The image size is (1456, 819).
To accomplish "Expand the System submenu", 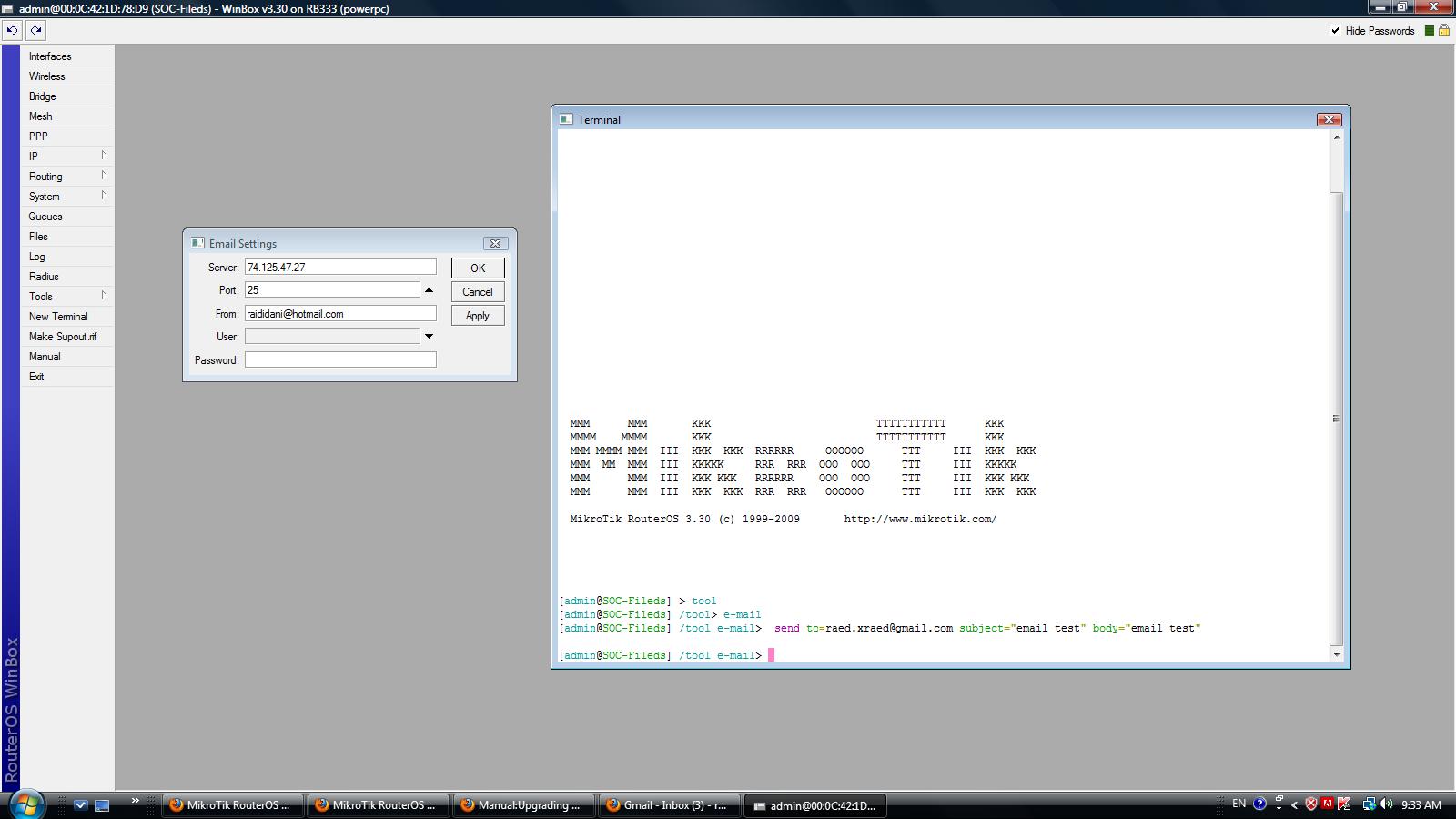I will click(x=67, y=197).
